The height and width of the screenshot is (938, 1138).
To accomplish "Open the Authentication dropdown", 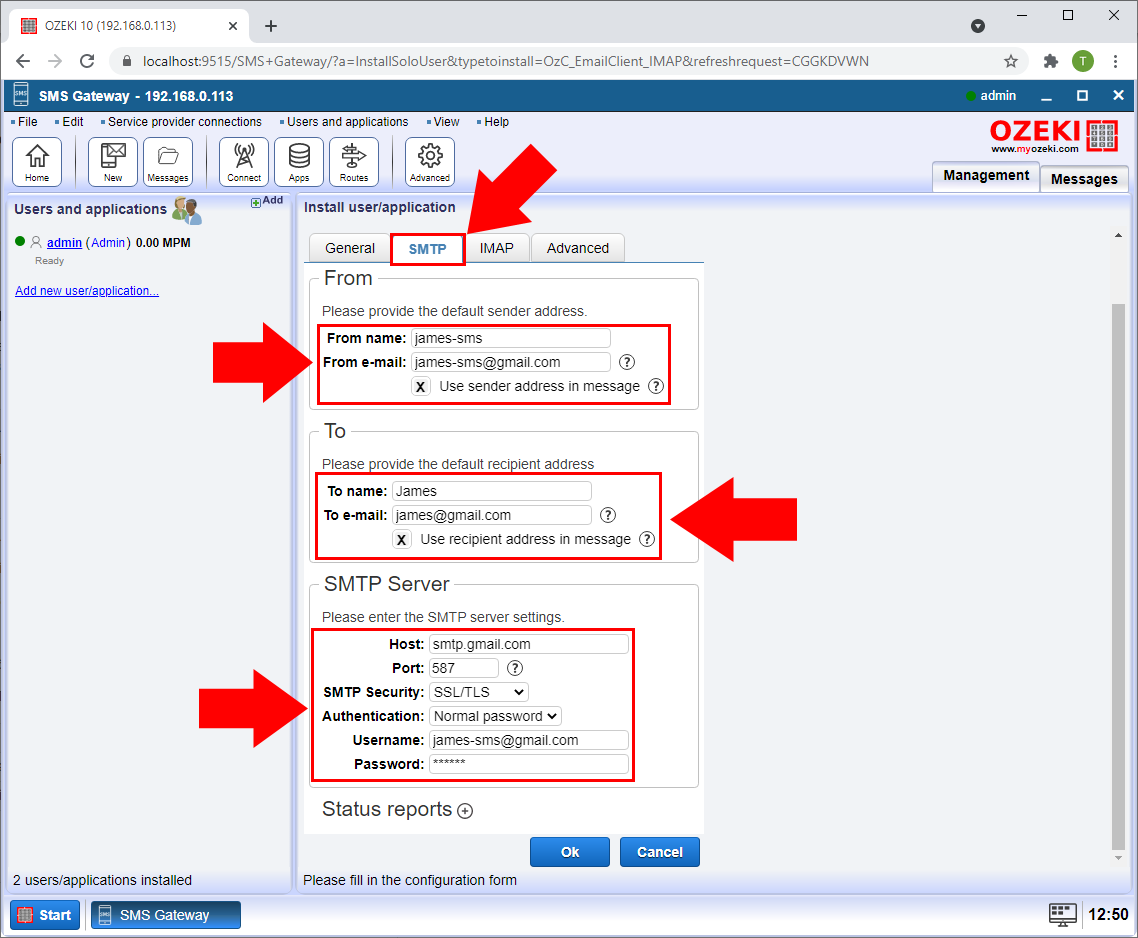I will tap(496, 716).
